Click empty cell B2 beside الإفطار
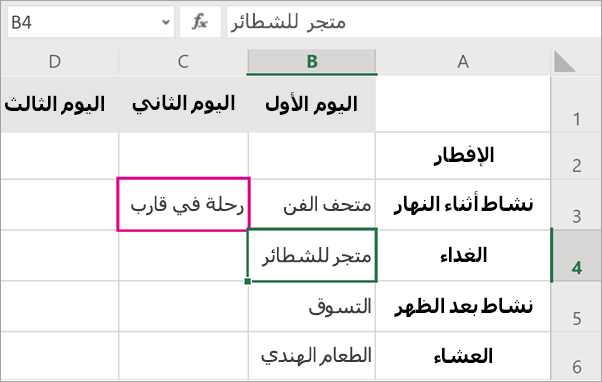 click(312, 156)
